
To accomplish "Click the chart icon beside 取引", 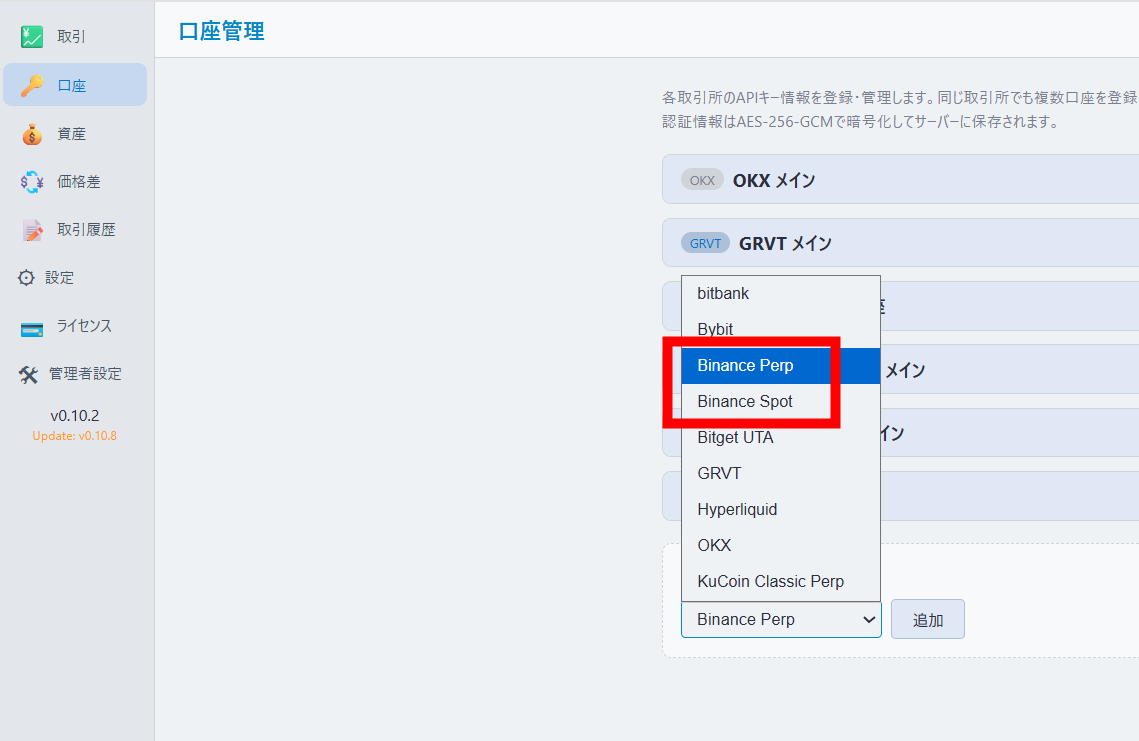I will [x=32, y=38].
